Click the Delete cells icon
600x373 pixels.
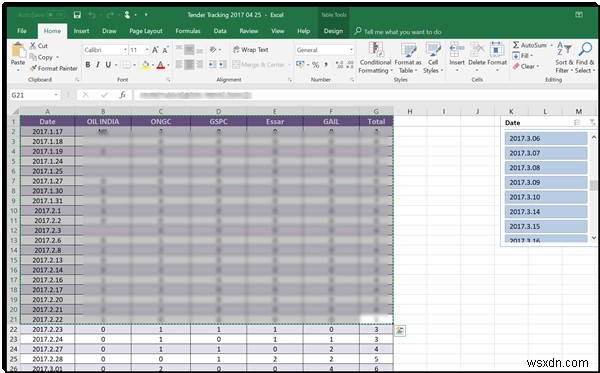[x=477, y=49]
